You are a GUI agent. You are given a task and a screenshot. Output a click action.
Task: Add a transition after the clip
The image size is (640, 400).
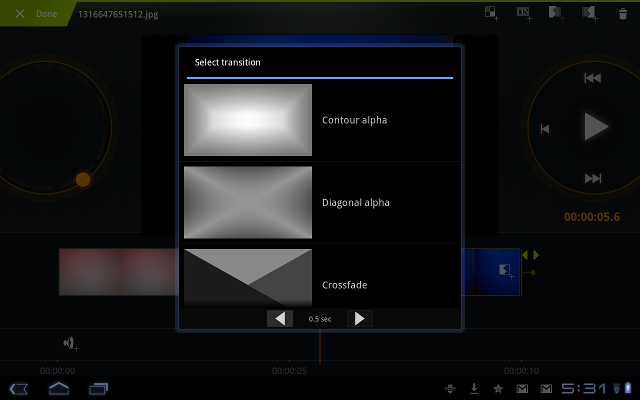pos(590,13)
